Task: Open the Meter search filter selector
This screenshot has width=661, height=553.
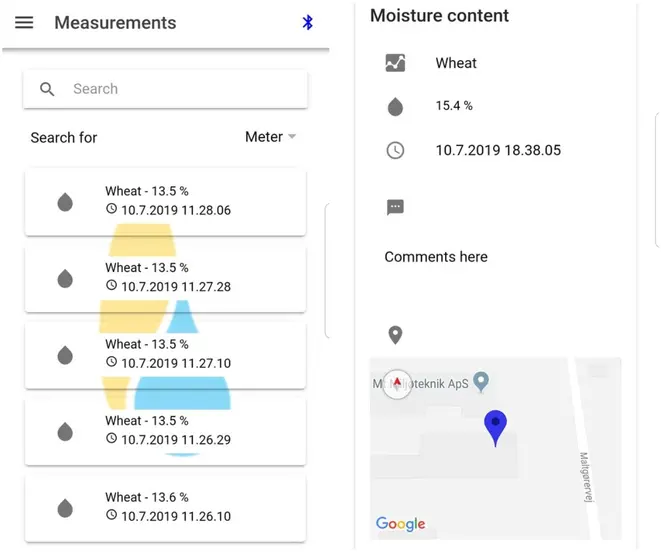Action: pos(264,137)
